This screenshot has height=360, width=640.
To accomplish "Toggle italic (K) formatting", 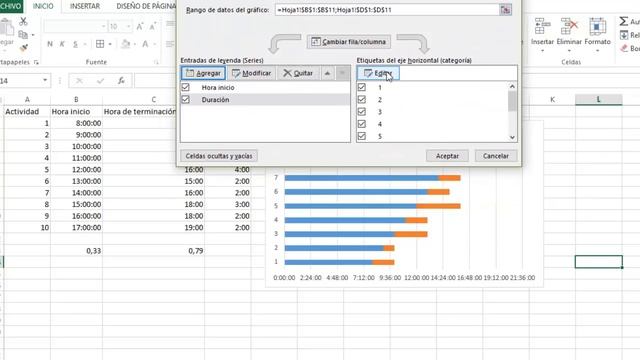I will (62, 44).
